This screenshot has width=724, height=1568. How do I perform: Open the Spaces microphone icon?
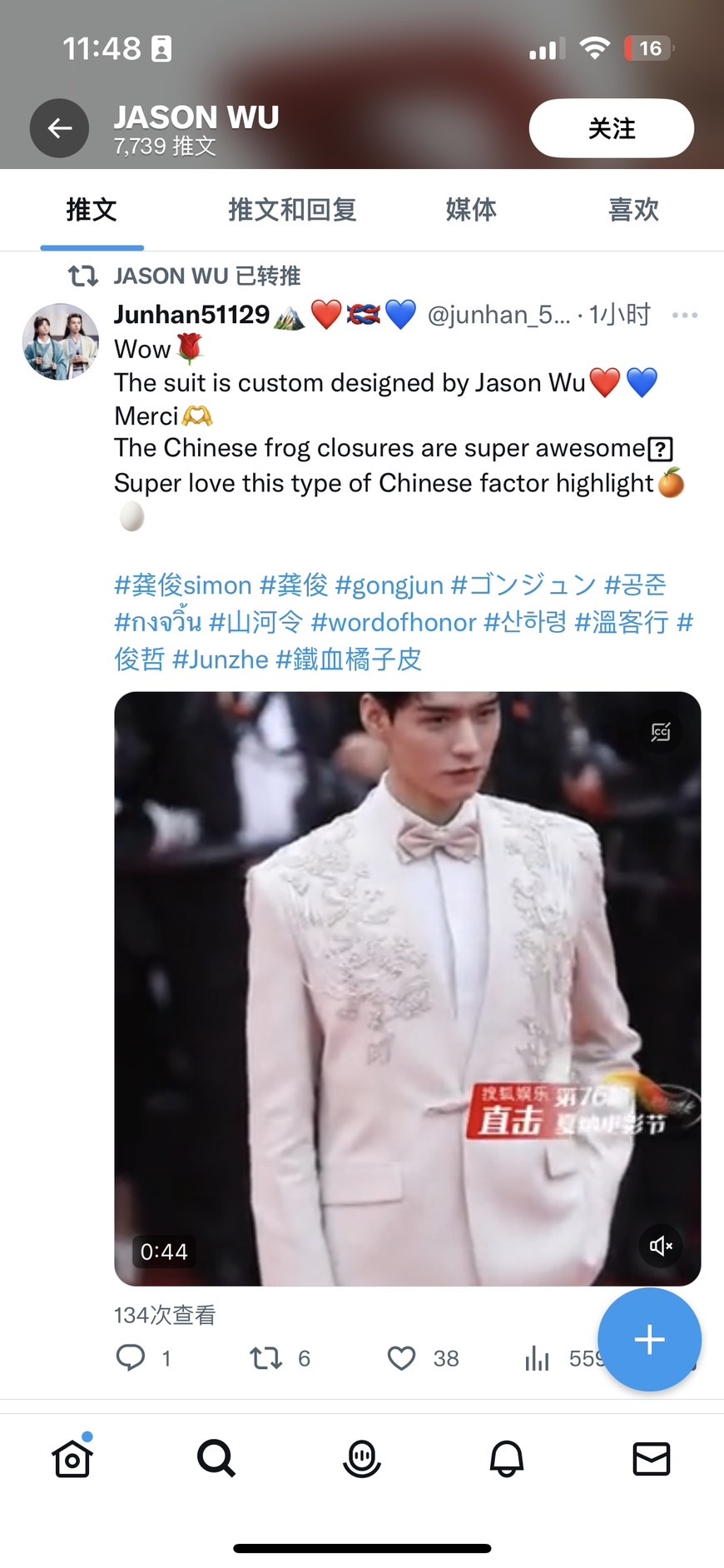362,1458
